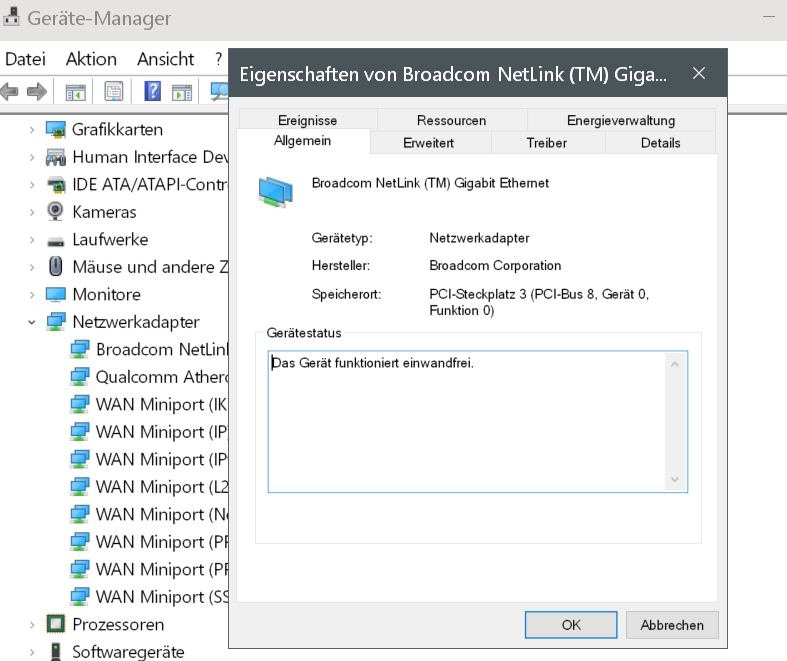Switch to the Treiber tab
Image resolution: width=787 pixels, height=661 pixels.
tap(546, 143)
